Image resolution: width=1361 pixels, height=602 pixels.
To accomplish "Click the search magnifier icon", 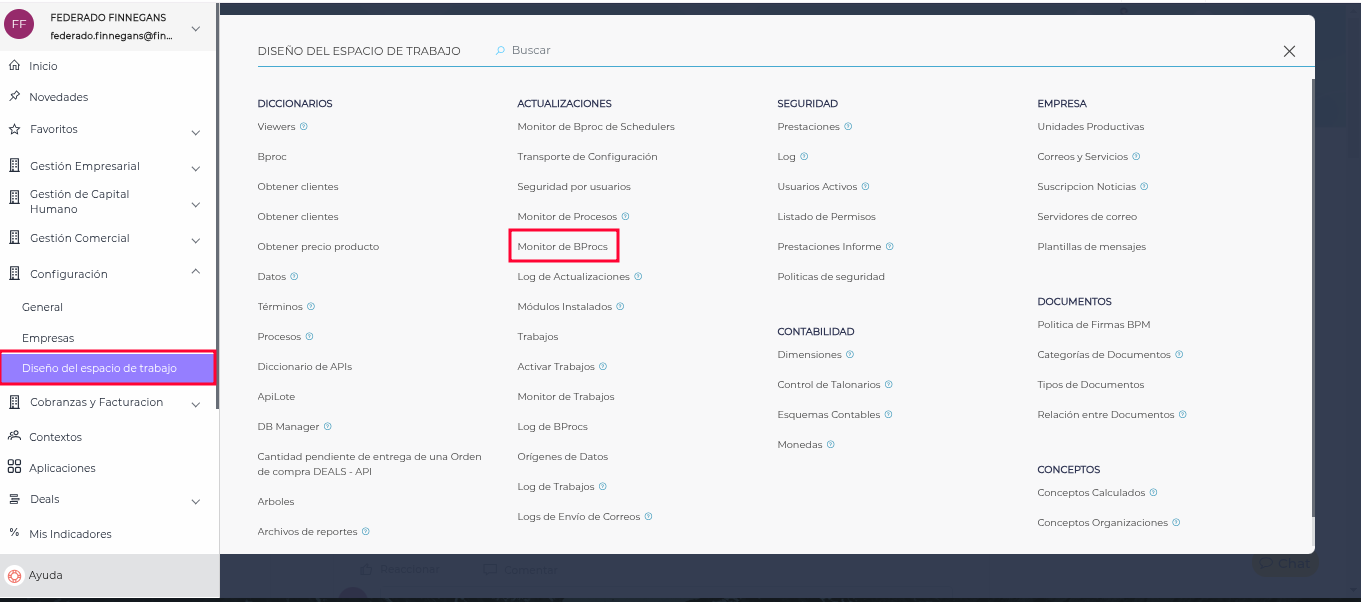I will point(501,50).
